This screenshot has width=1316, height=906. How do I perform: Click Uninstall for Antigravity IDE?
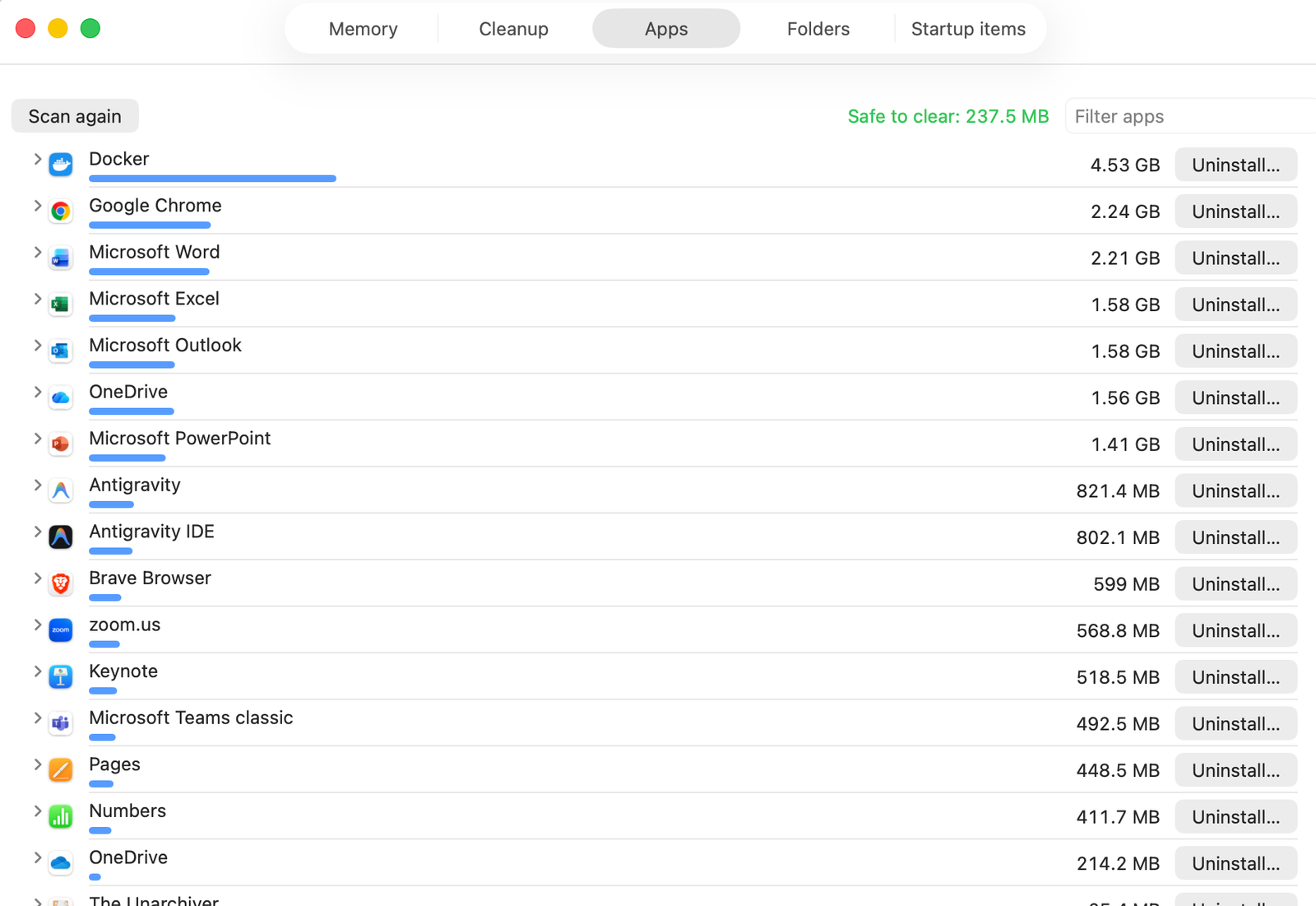pos(1235,537)
